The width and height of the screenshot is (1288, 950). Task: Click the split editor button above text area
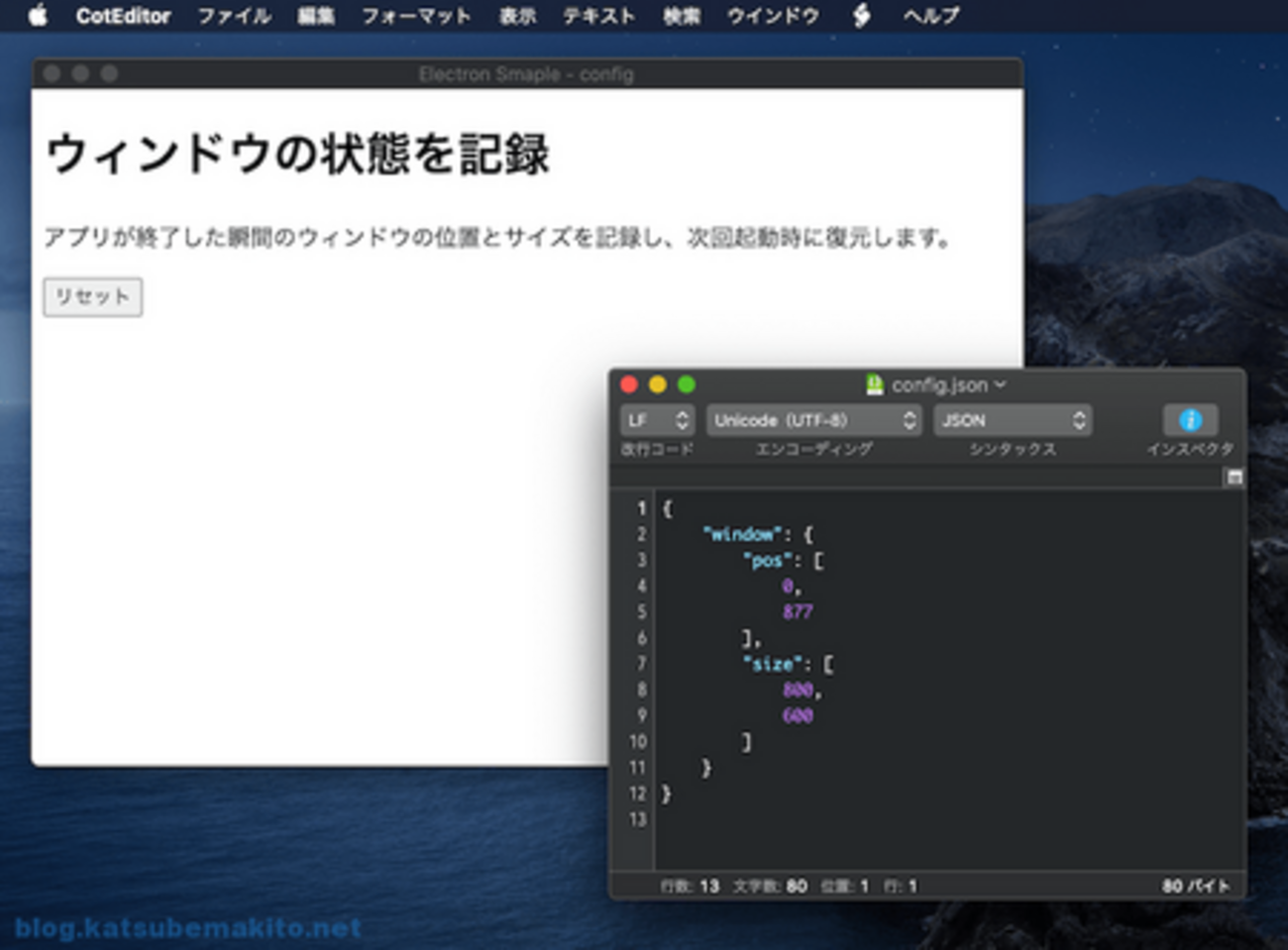tap(1234, 477)
